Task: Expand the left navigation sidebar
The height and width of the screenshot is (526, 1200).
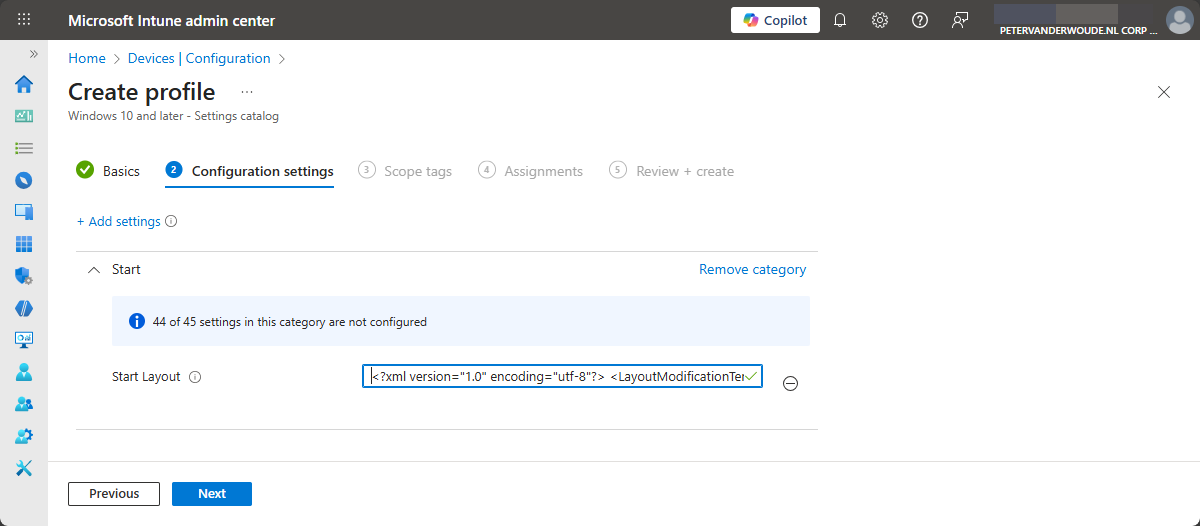Action: click(33, 54)
